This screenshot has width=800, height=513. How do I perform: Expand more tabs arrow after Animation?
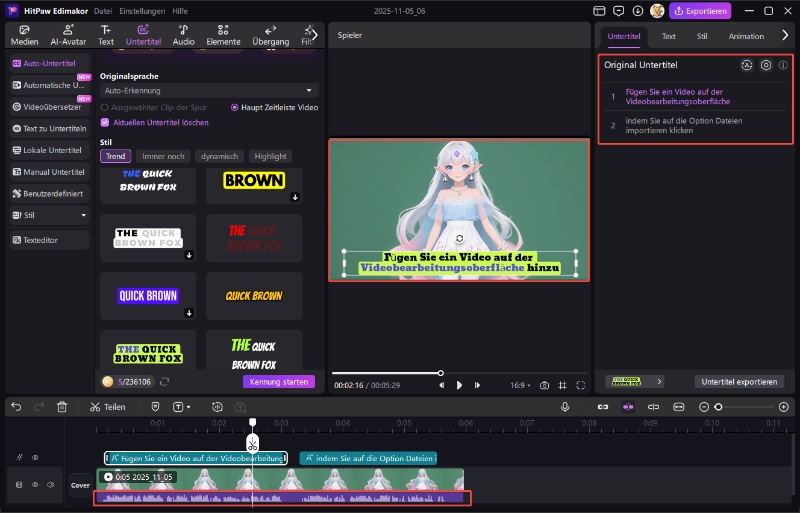(785, 35)
